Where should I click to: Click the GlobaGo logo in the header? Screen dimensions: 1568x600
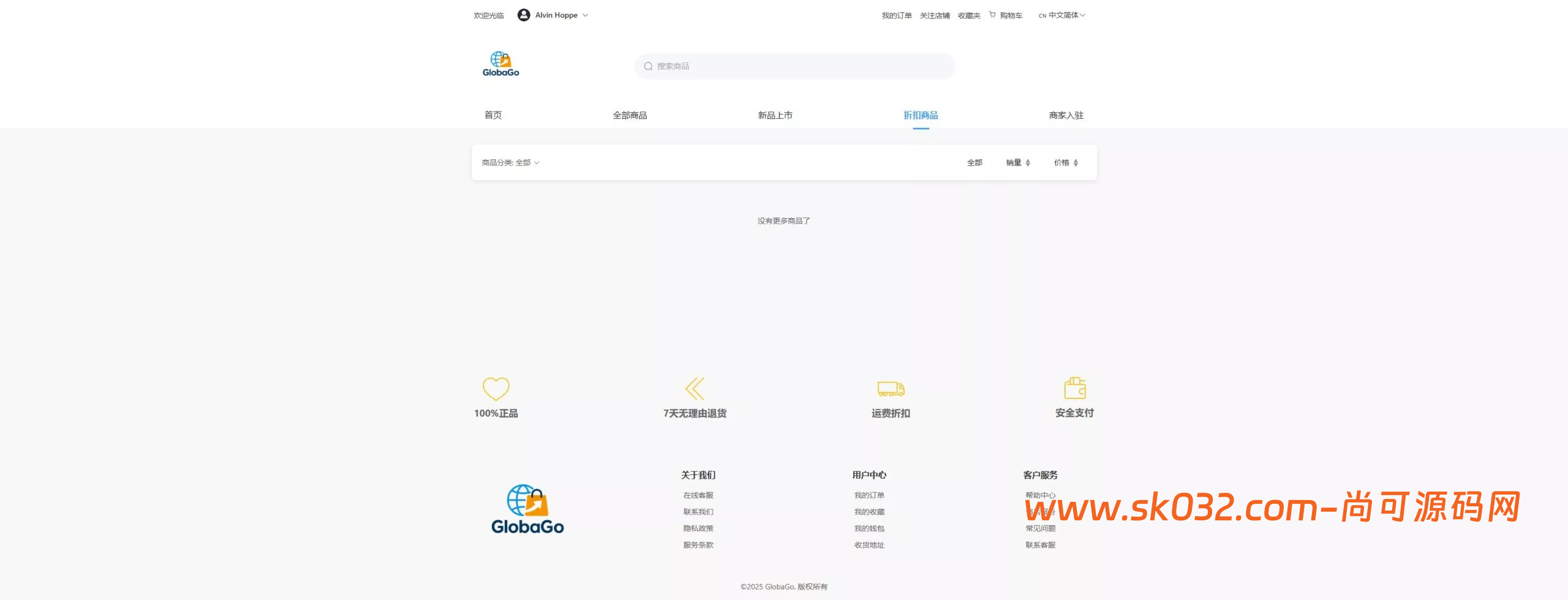point(500,64)
